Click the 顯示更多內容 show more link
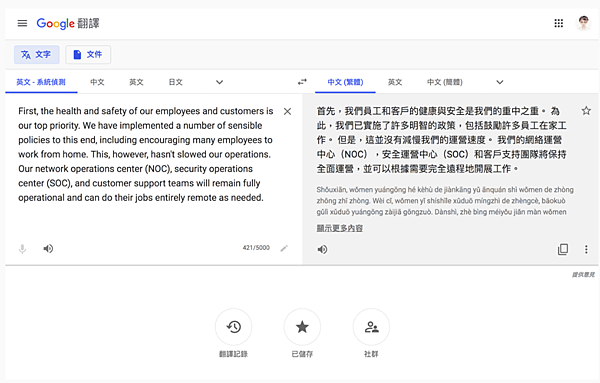 click(339, 228)
